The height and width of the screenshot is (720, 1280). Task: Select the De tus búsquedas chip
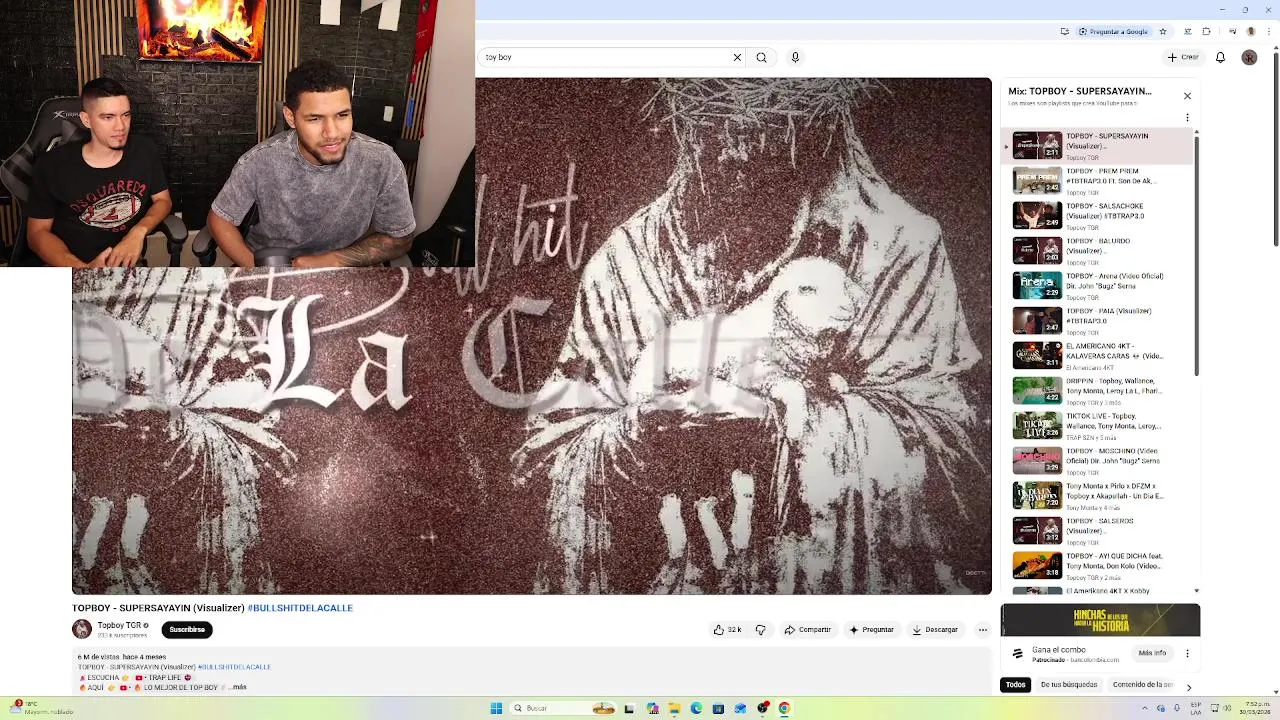pos(1069,685)
